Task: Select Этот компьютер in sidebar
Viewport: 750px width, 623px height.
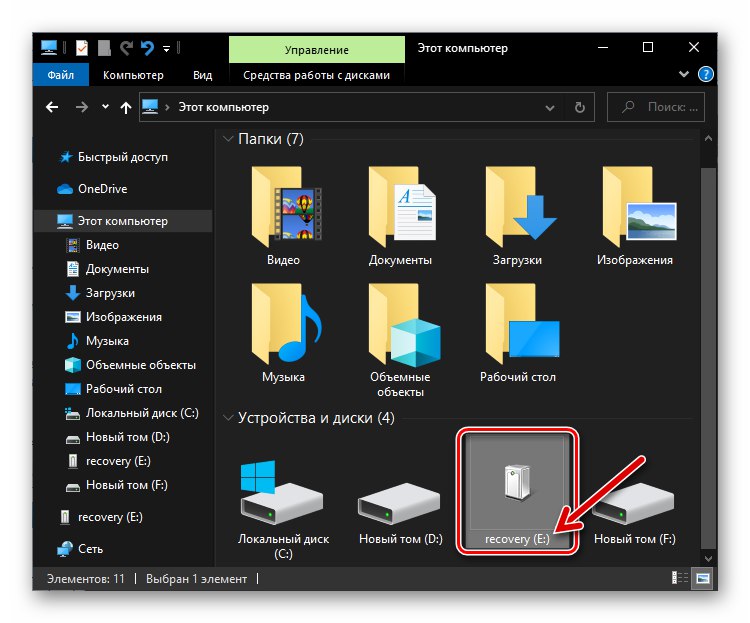Action: 122,221
